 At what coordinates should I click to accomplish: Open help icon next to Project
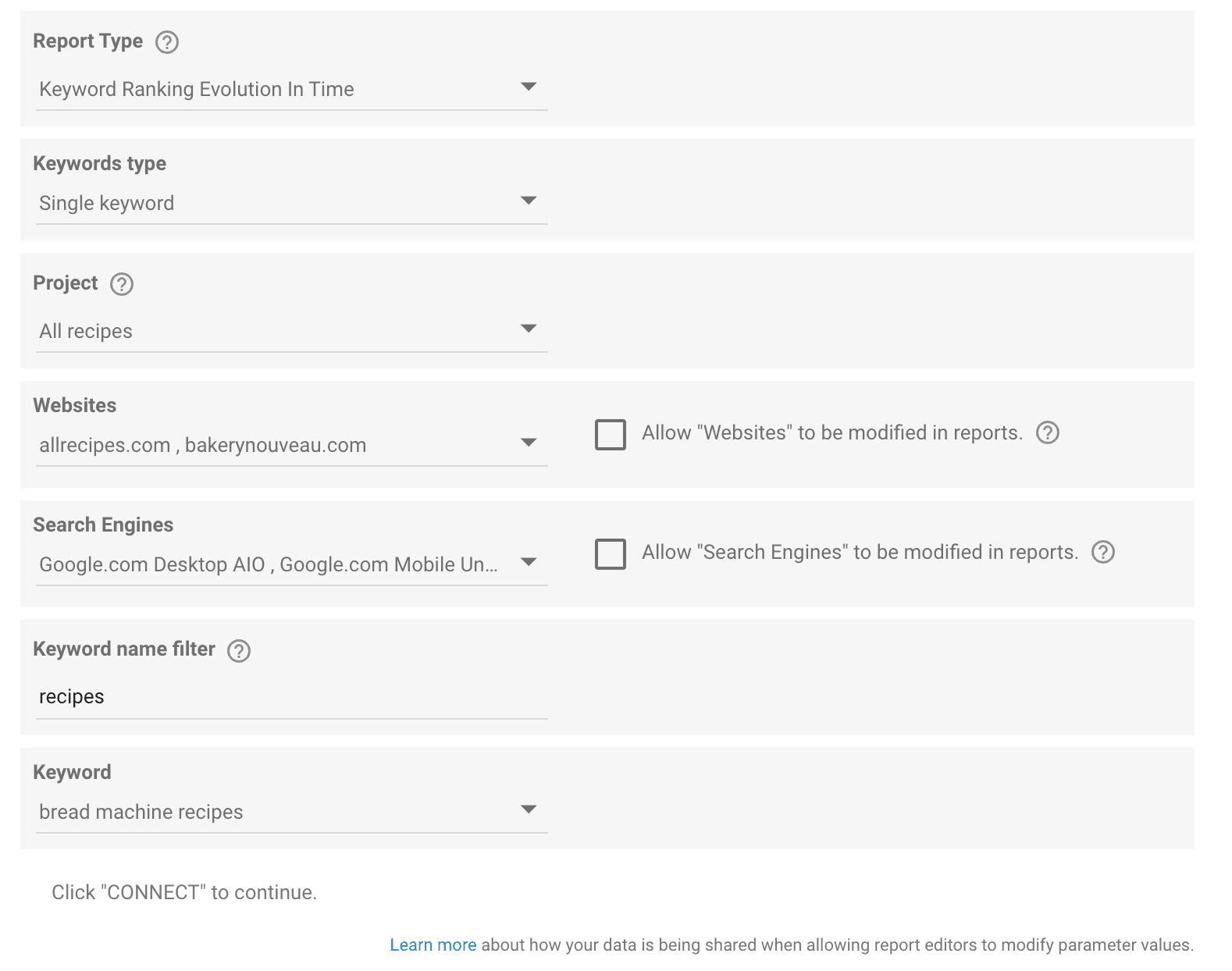[x=122, y=284]
